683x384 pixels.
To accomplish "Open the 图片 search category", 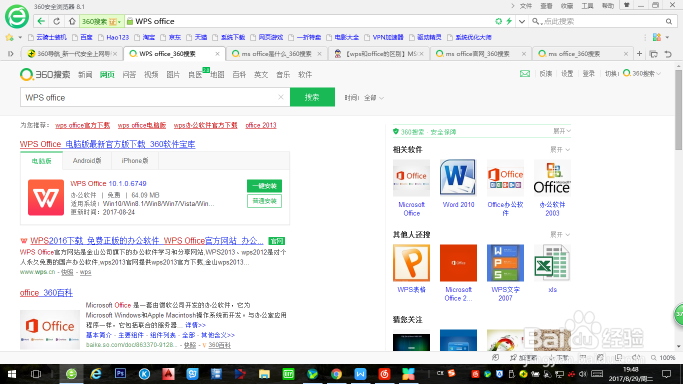I will [x=173, y=74].
